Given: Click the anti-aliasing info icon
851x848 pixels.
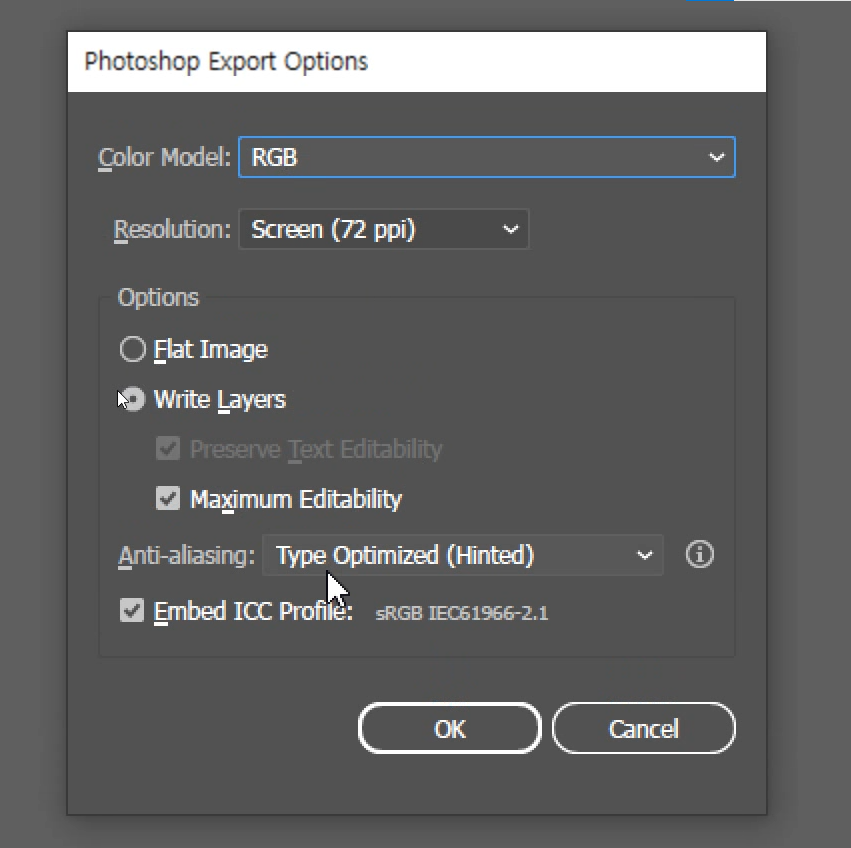Looking at the screenshot, I should [x=700, y=554].
